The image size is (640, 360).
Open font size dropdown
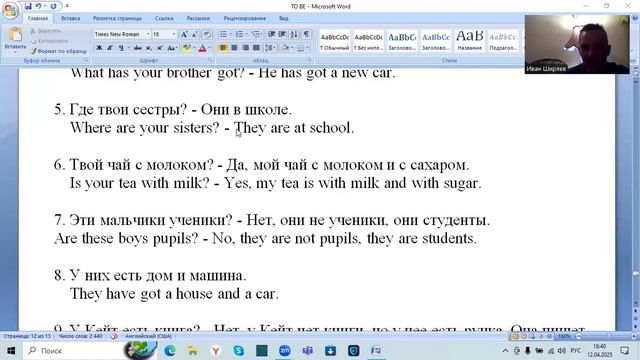tap(174, 34)
